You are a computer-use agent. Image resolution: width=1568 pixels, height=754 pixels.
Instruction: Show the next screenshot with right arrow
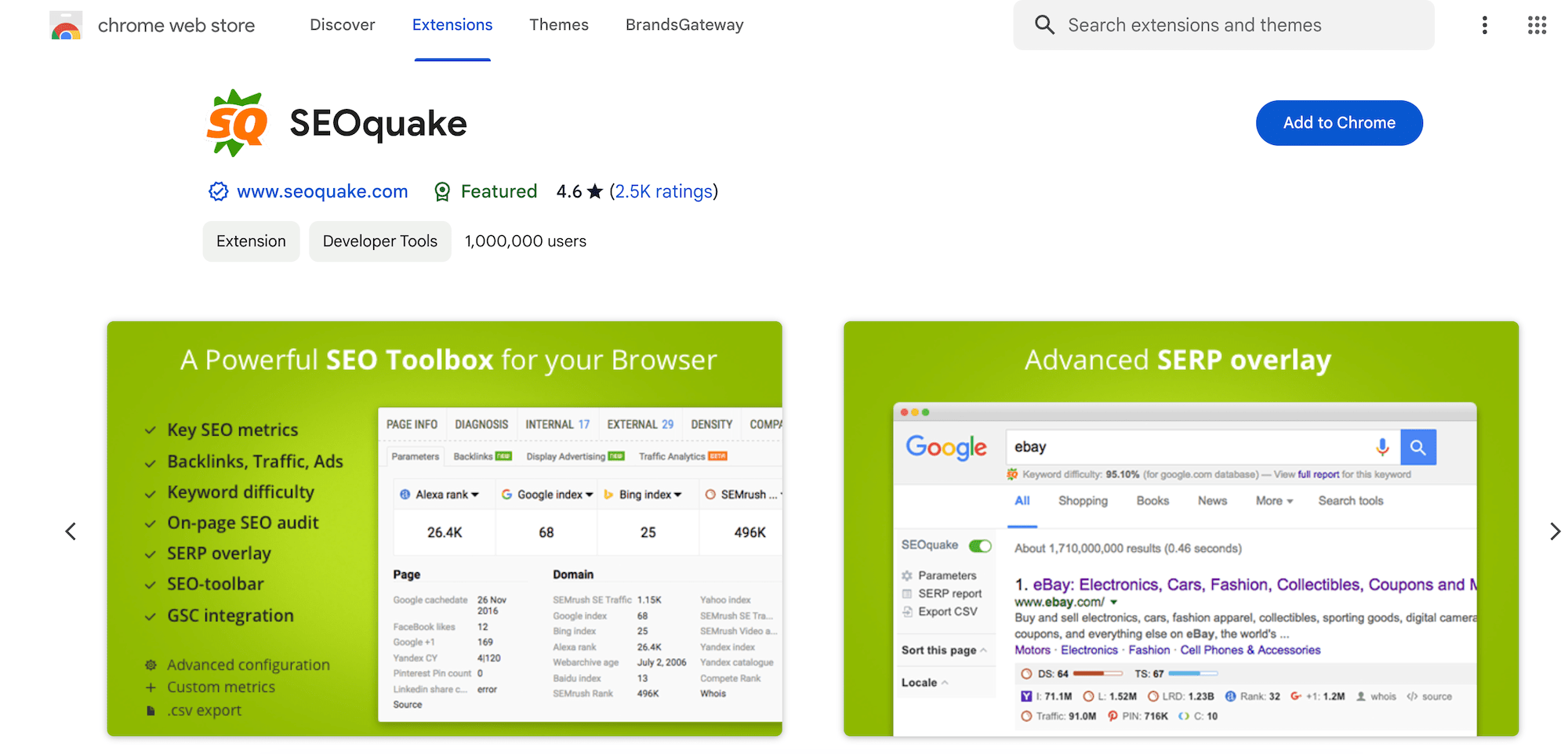point(1555,531)
